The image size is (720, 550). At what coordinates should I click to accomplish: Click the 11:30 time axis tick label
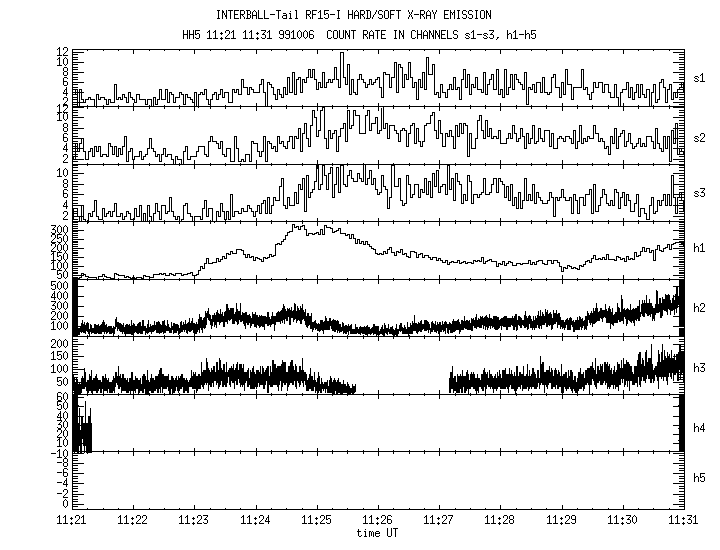[622, 520]
